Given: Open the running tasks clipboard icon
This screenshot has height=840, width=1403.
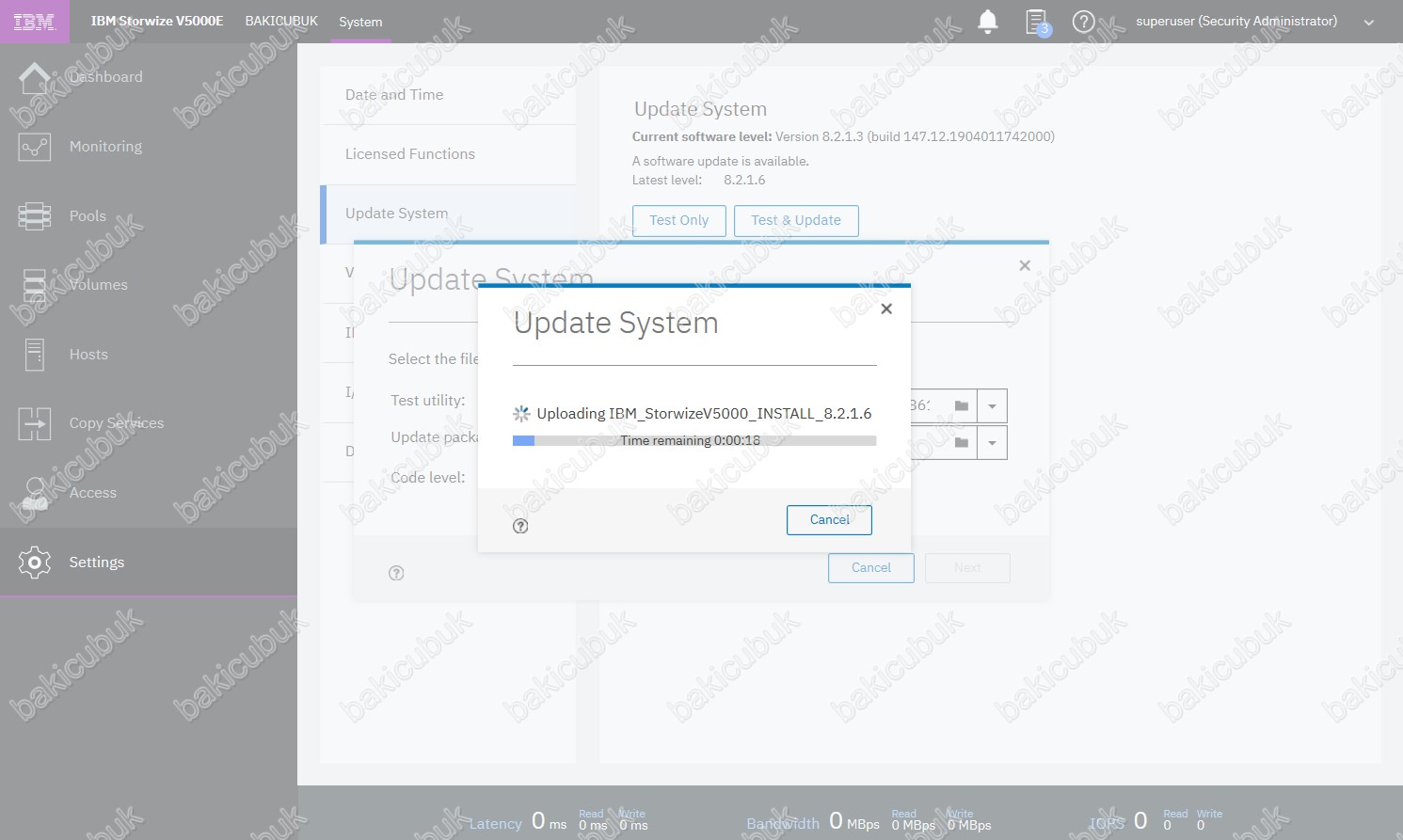Looking at the screenshot, I should (1037, 22).
